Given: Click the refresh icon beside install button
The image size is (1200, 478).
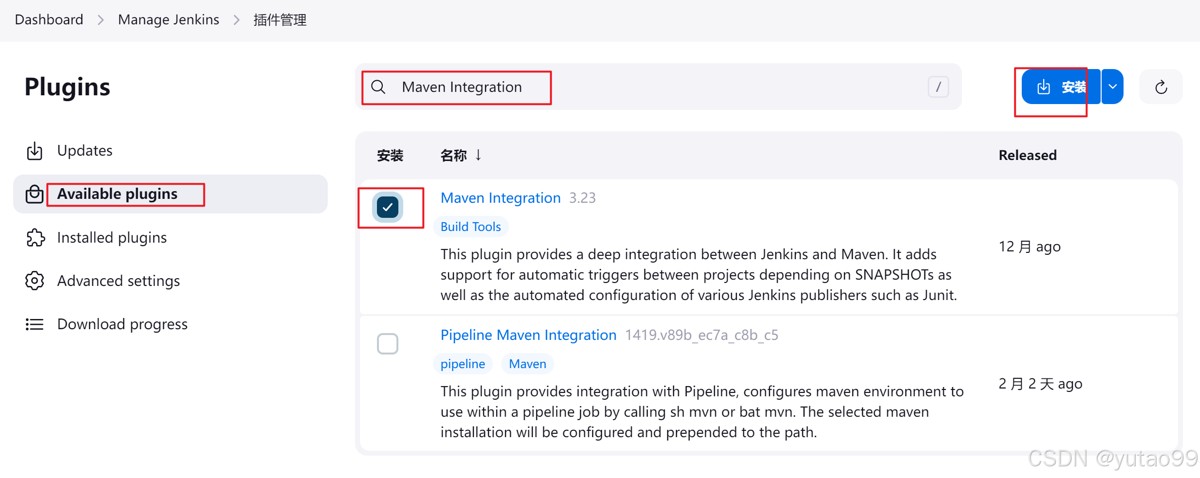Looking at the screenshot, I should point(1161,87).
